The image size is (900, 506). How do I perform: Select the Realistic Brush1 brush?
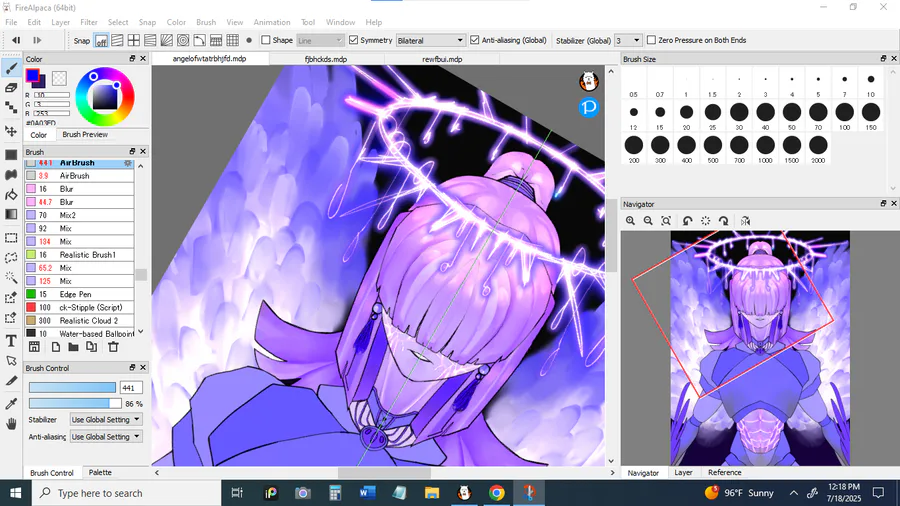pos(79,255)
